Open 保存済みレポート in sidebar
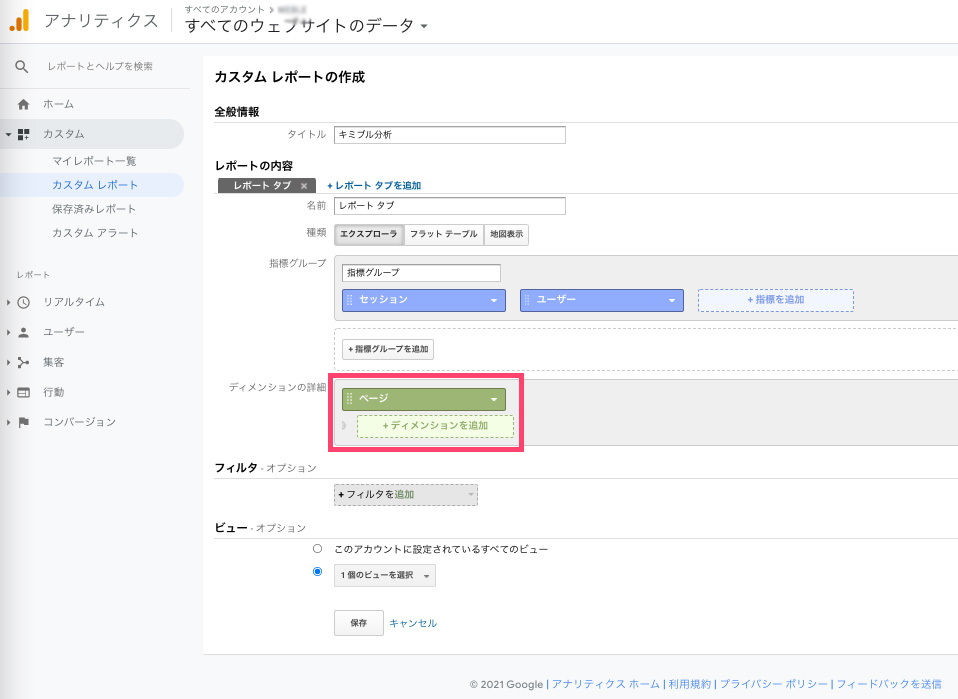This screenshot has width=958, height=699. point(94,209)
